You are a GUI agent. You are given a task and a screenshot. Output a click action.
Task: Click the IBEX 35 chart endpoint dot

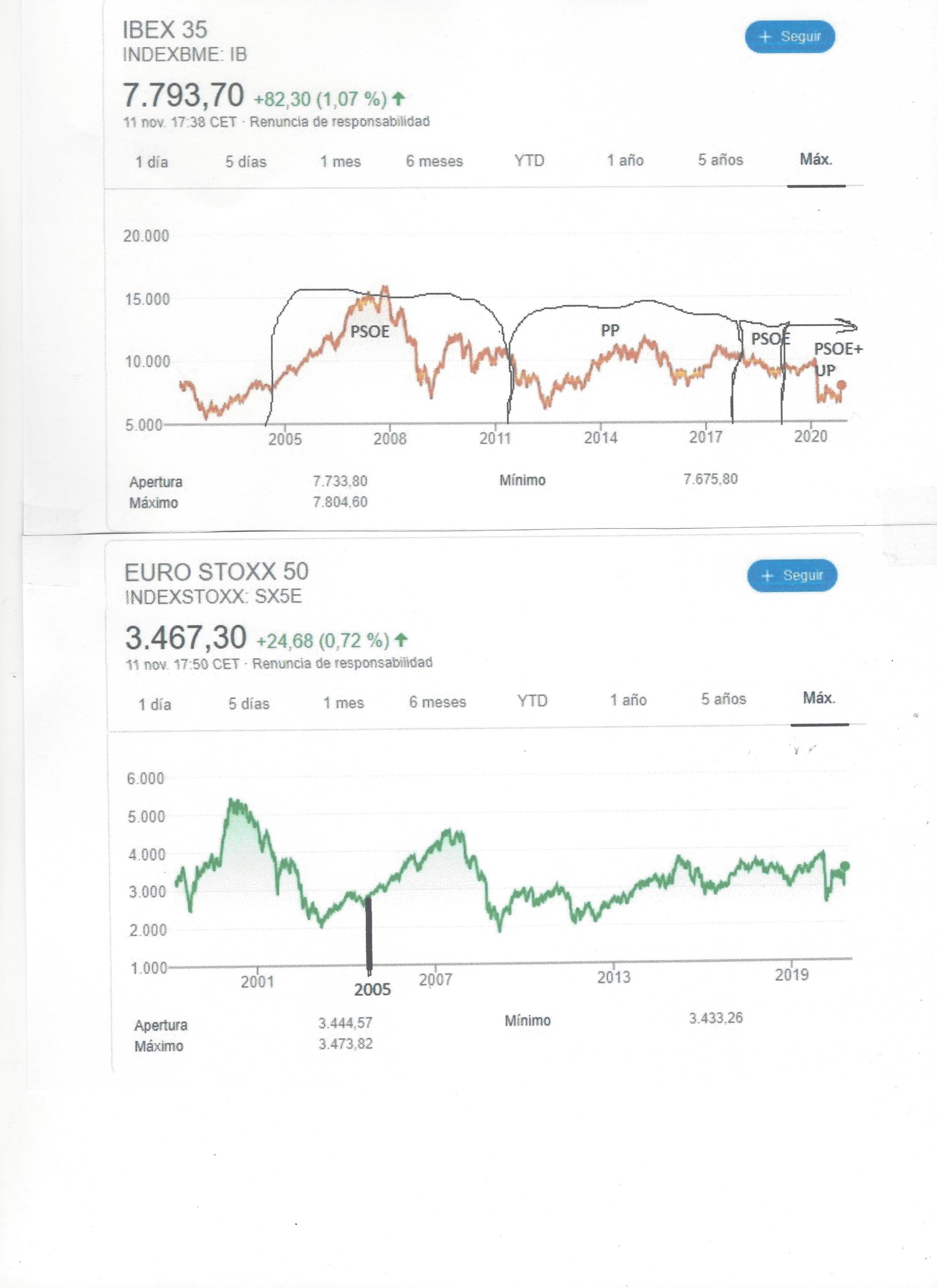(841, 385)
